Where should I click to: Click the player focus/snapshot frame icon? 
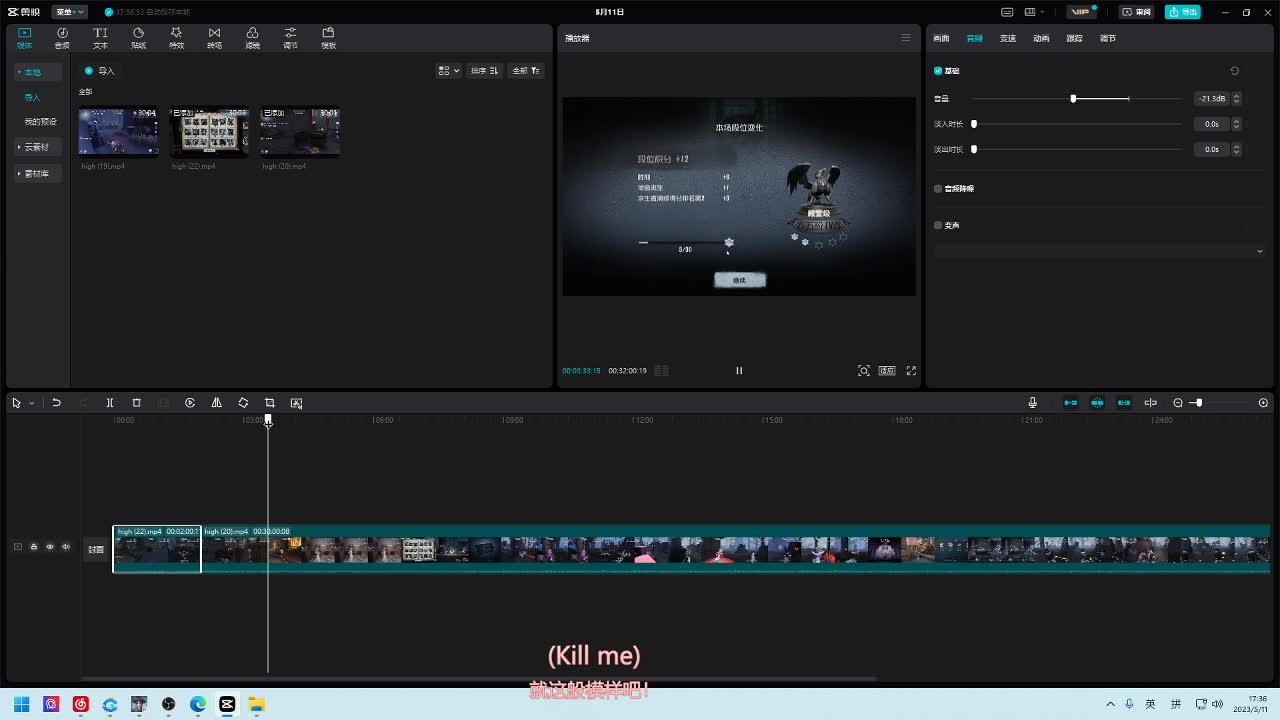(x=864, y=371)
